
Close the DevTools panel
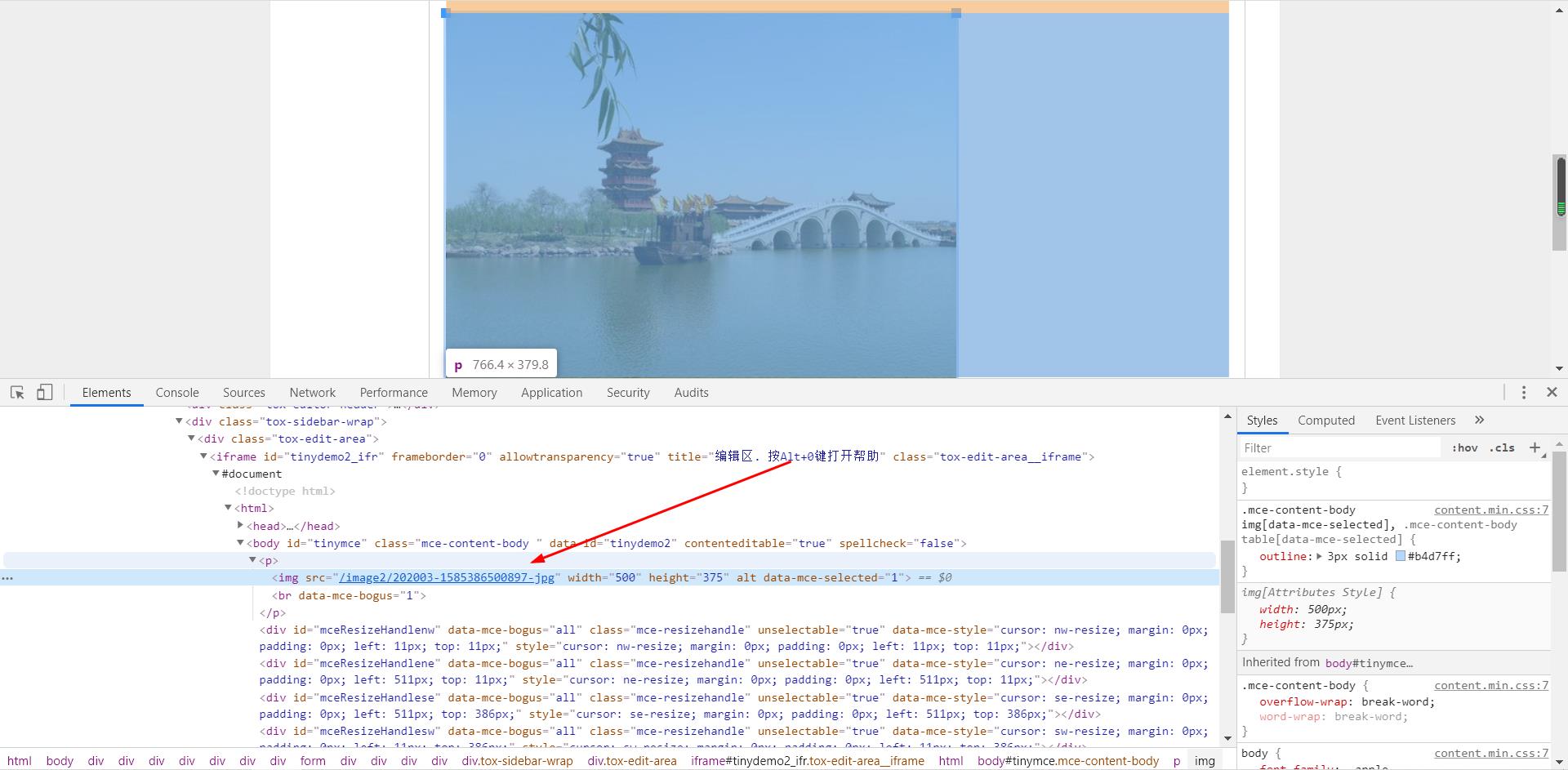coord(1552,393)
